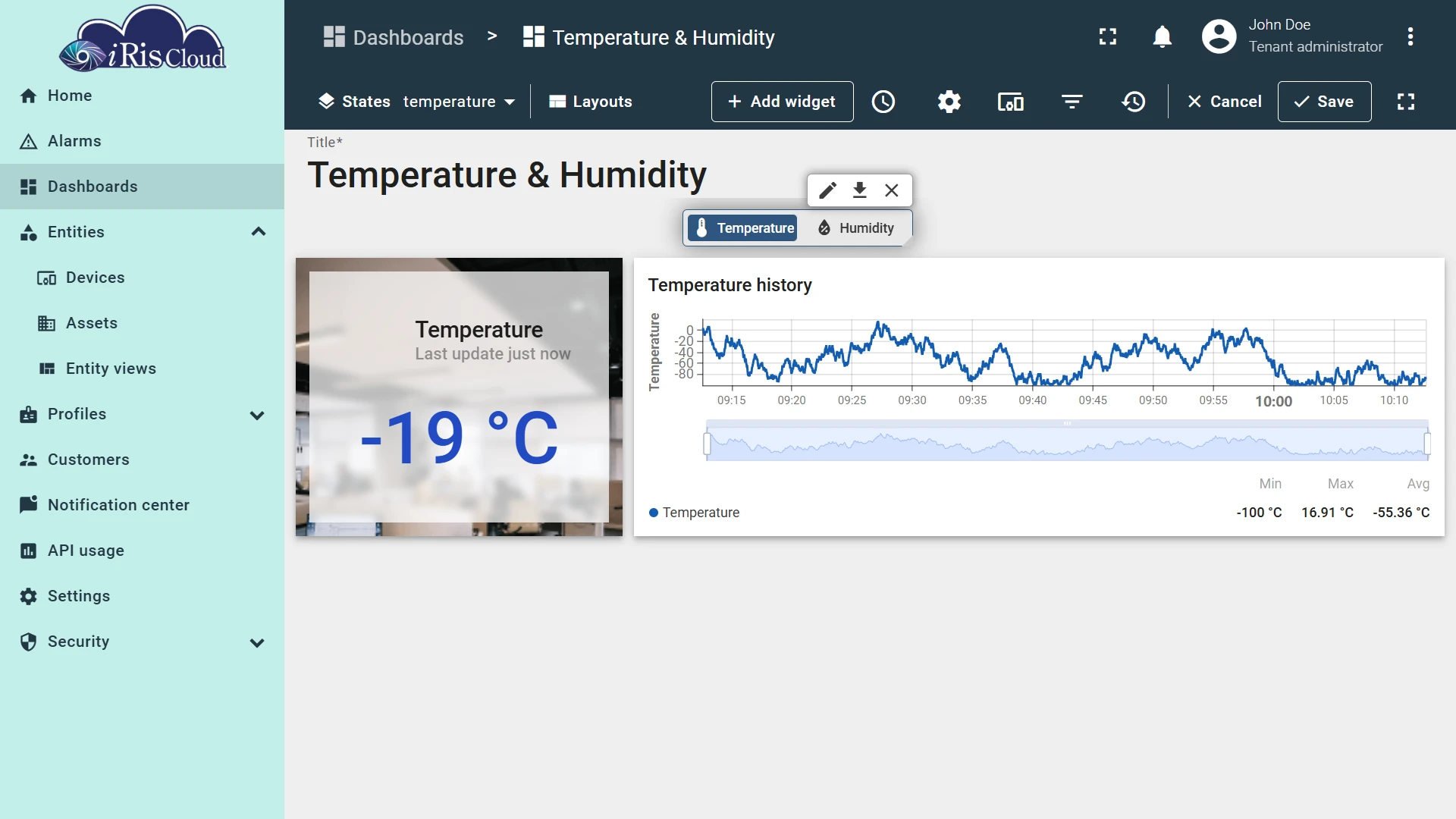Click the Alarms warning triangle icon
1456x819 pixels.
pos(28,142)
